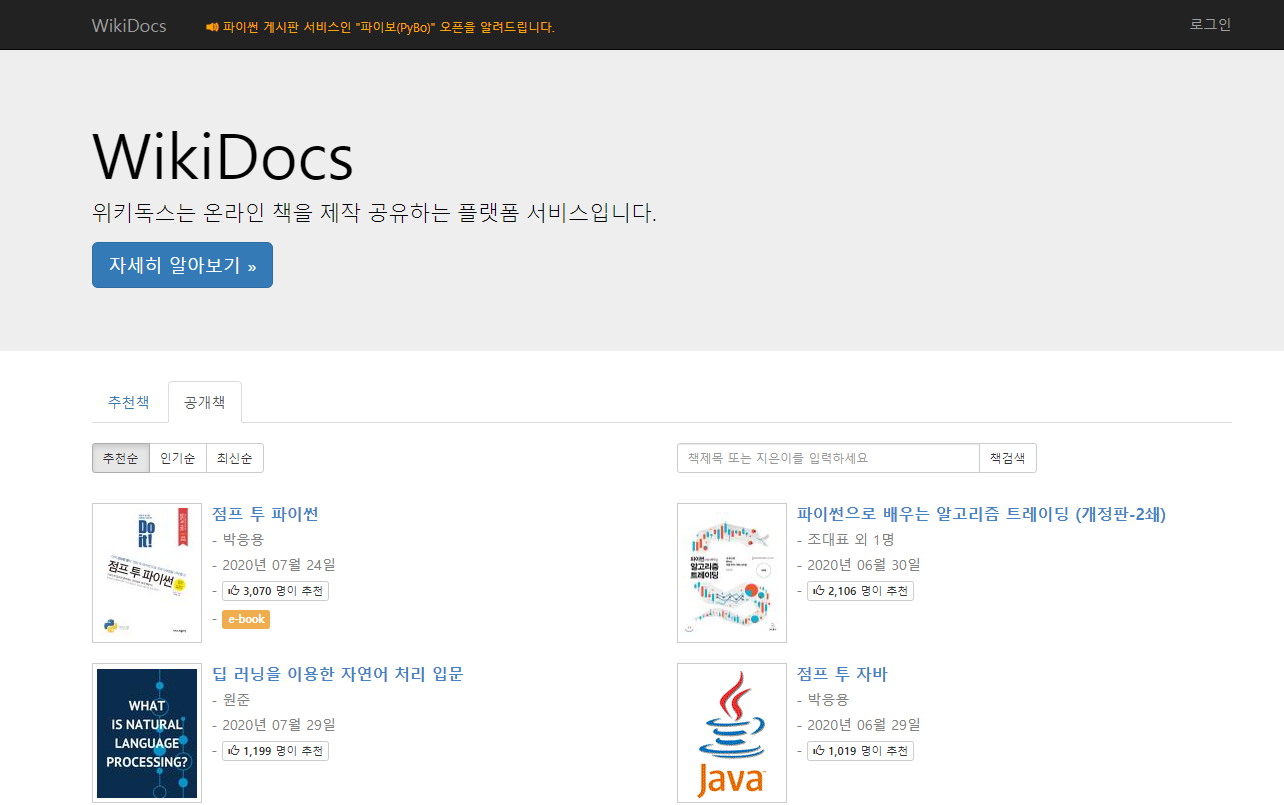The image size is (1284, 805).
Task: Click thumbs-up icon on 2,106 badge
Action: tap(819, 590)
